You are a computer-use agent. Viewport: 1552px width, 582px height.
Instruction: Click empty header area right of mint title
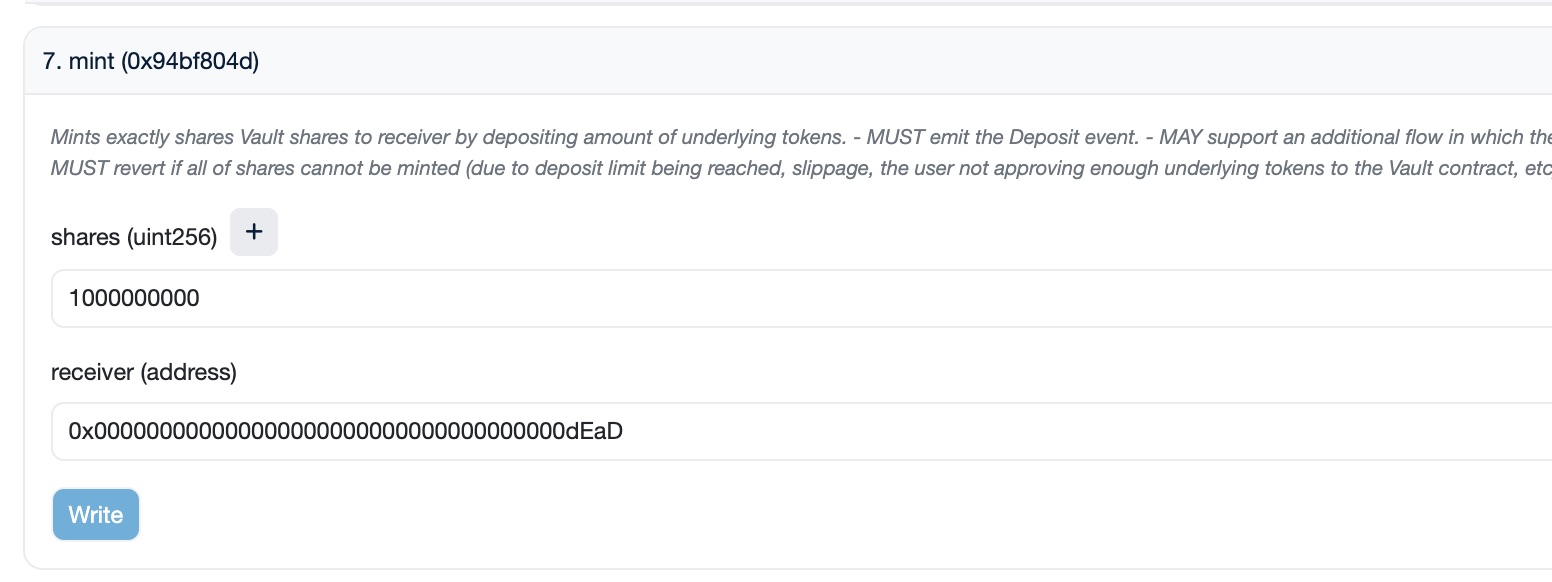(800, 61)
